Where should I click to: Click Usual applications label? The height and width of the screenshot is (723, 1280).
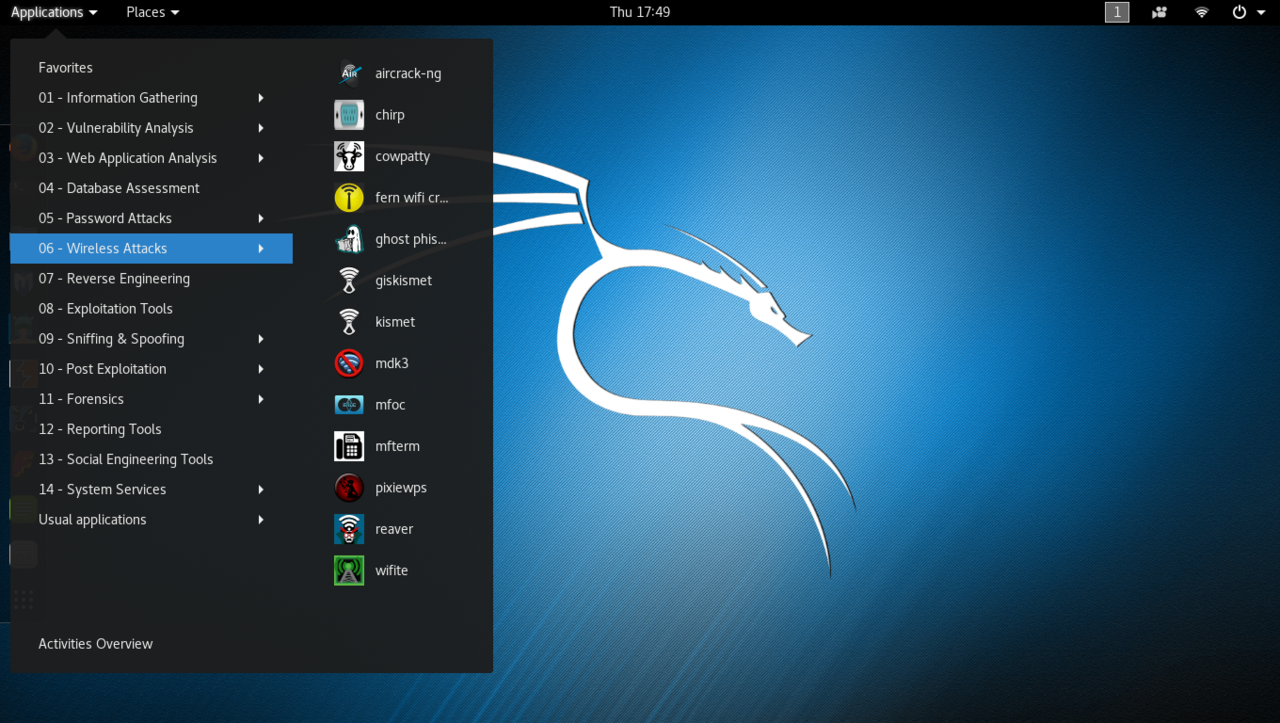click(92, 519)
